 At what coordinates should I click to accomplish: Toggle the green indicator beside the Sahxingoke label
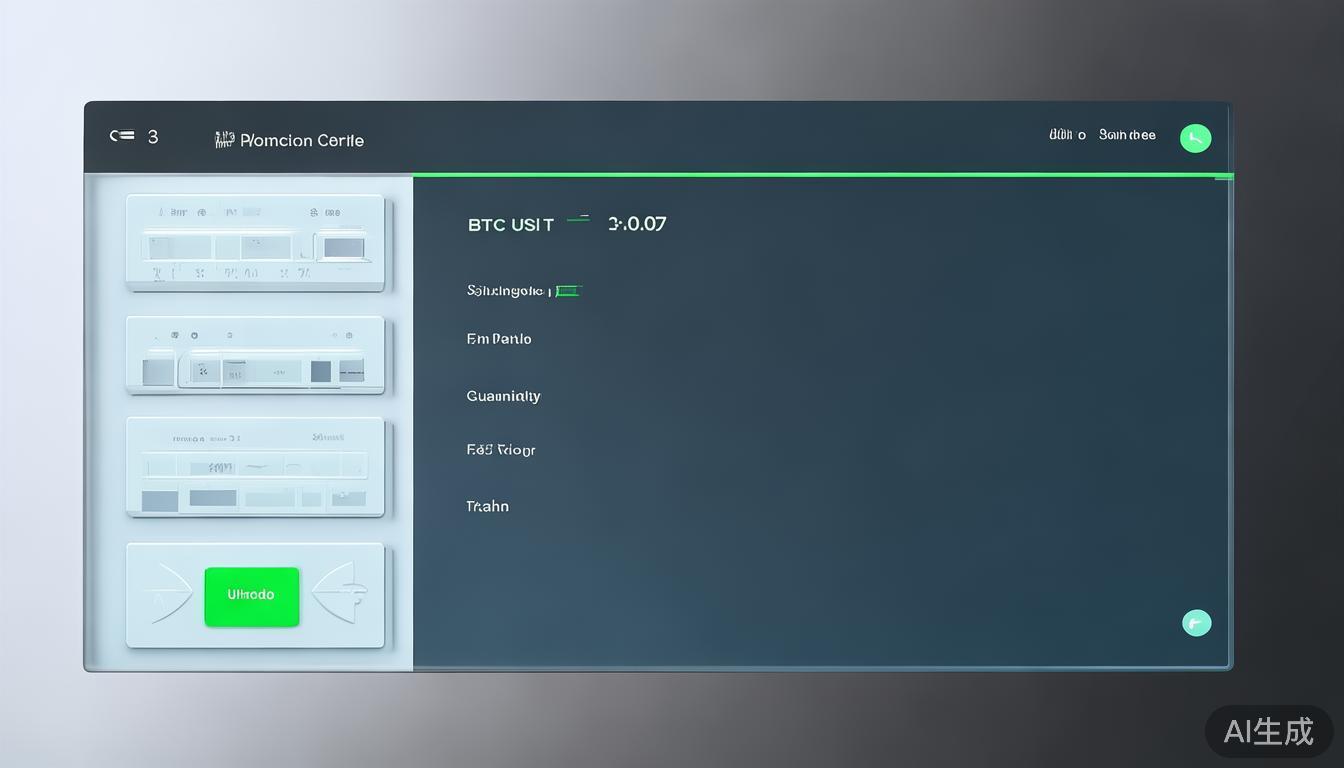click(x=568, y=291)
